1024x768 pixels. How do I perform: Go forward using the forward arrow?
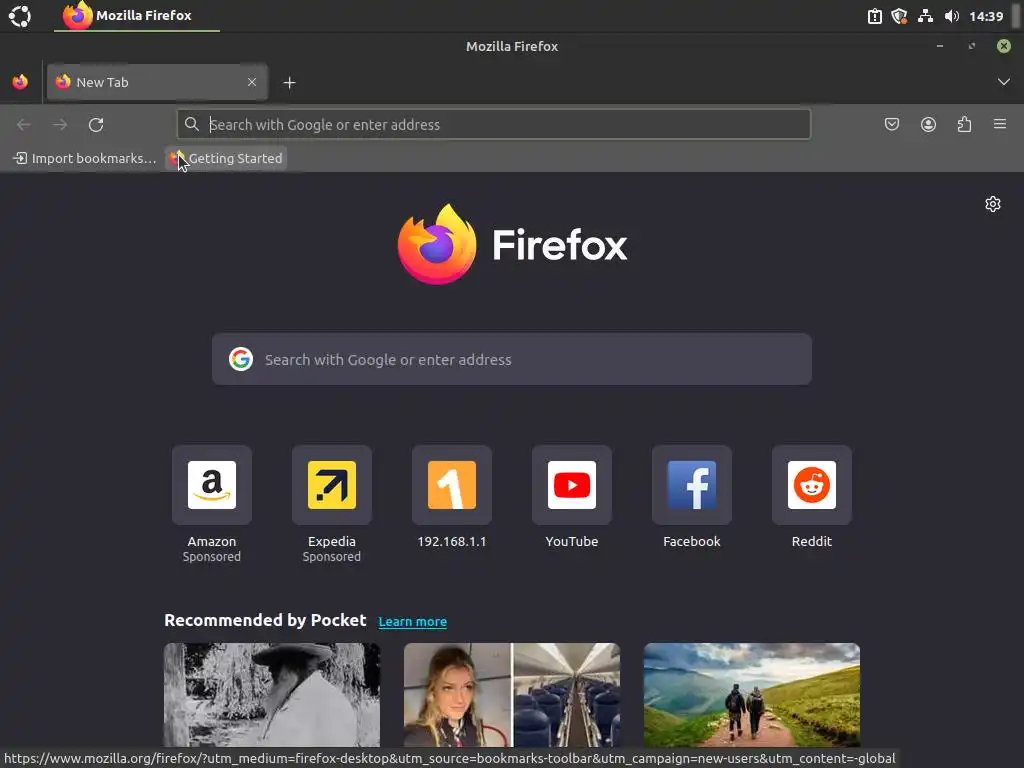coord(60,125)
